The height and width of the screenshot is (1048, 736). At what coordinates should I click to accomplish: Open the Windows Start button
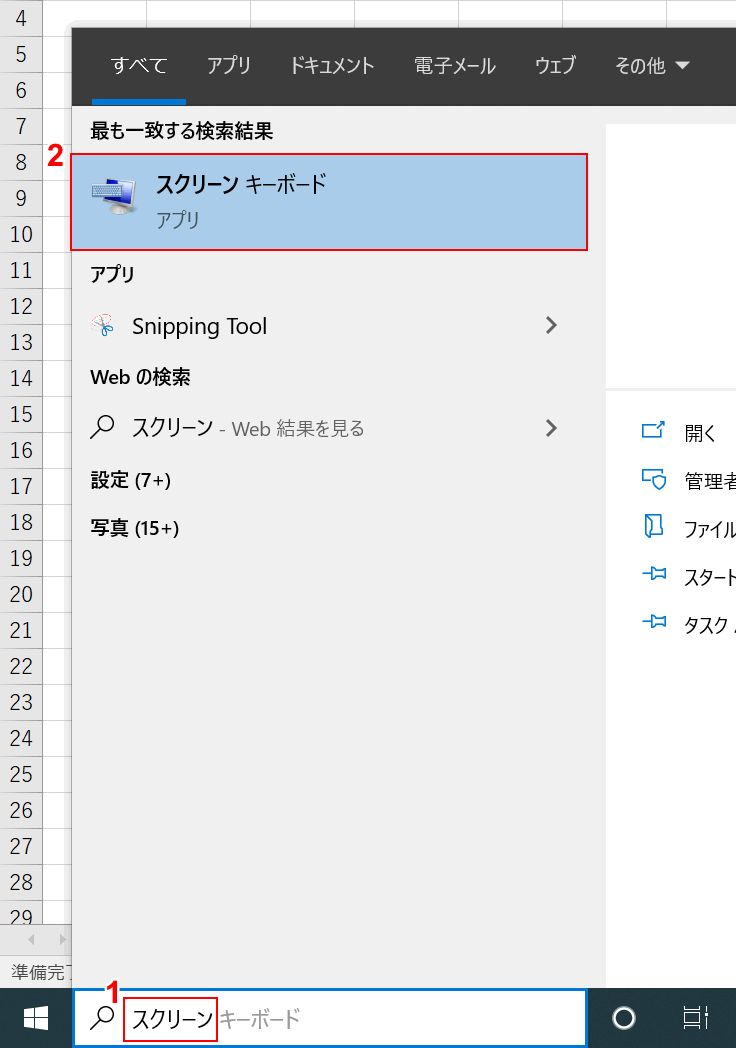click(x=37, y=1017)
